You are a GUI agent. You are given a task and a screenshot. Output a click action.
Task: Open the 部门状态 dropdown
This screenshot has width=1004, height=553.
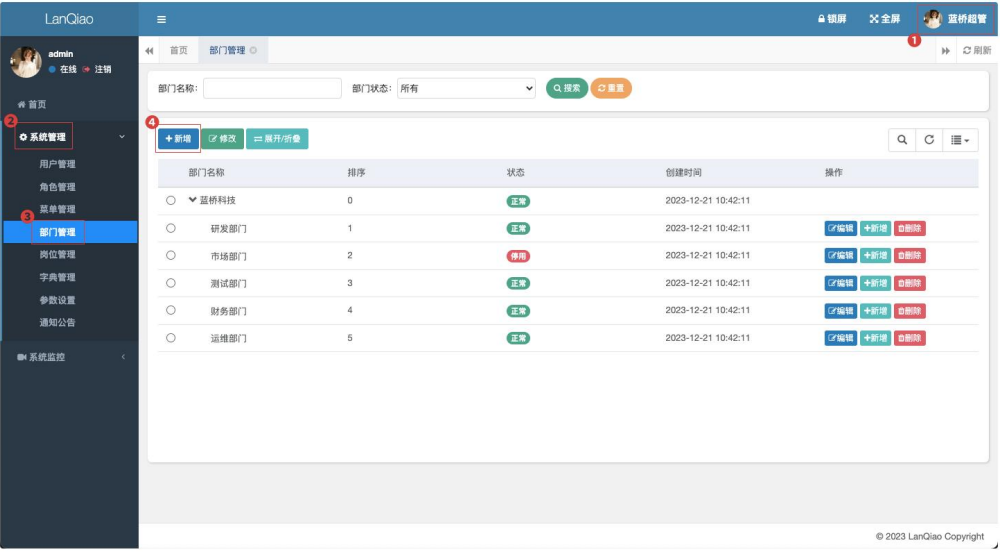pyautogui.click(x=466, y=88)
